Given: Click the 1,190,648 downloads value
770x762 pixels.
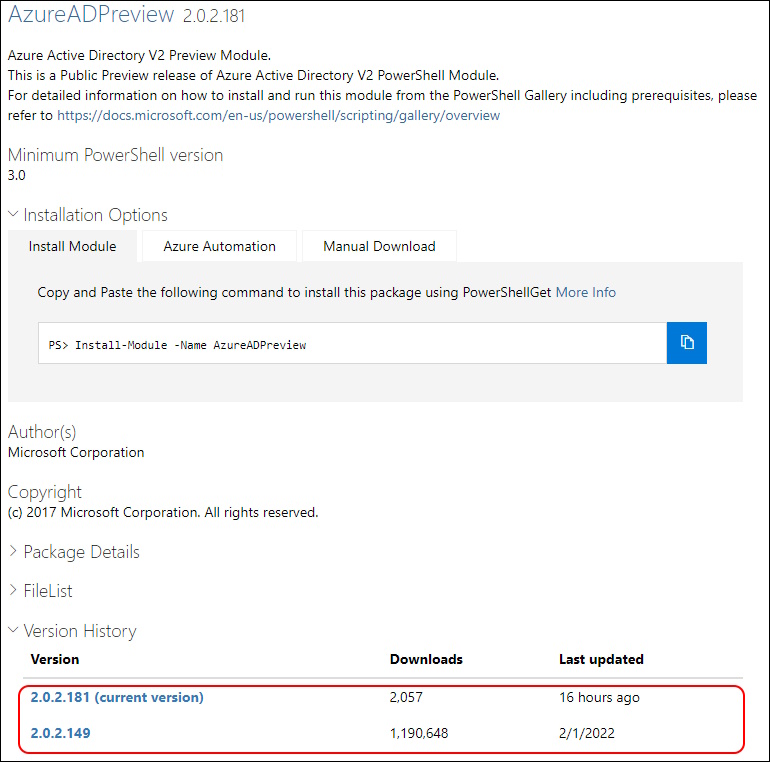Looking at the screenshot, I should click(419, 734).
